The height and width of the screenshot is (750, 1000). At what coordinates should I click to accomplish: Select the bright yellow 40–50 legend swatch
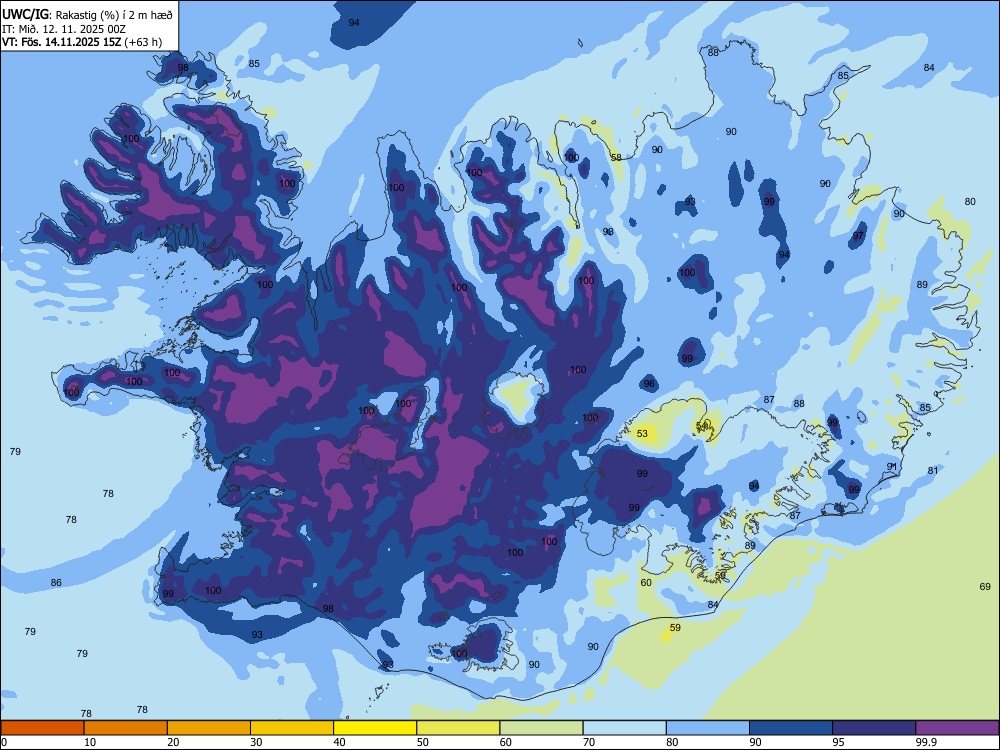point(375,728)
